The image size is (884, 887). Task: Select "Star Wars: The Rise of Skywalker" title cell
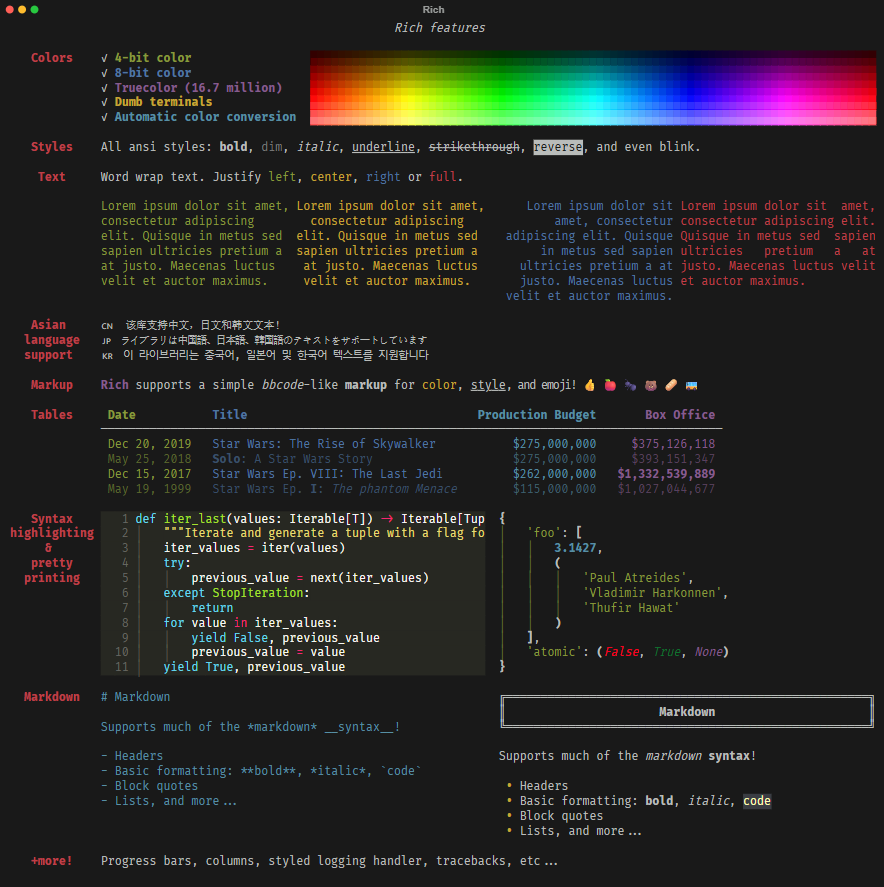(x=324, y=444)
